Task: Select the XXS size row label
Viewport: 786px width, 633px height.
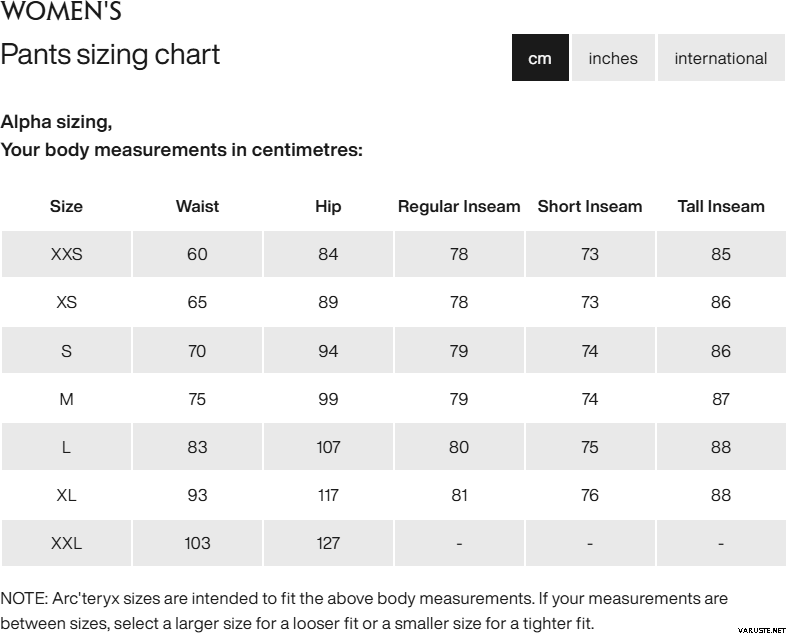Action: 66,254
